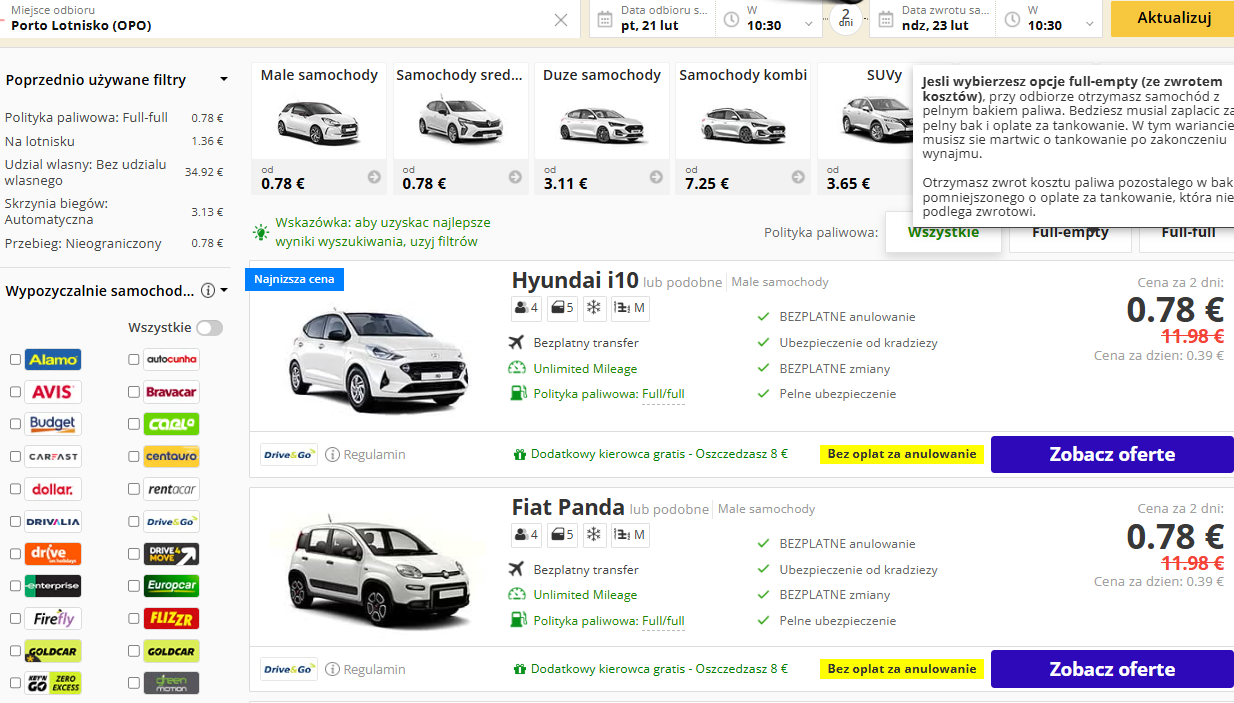The width and height of the screenshot is (1234, 703).
Task: Toggle the Wszystkie rental companies switch
Action: click(210, 328)
